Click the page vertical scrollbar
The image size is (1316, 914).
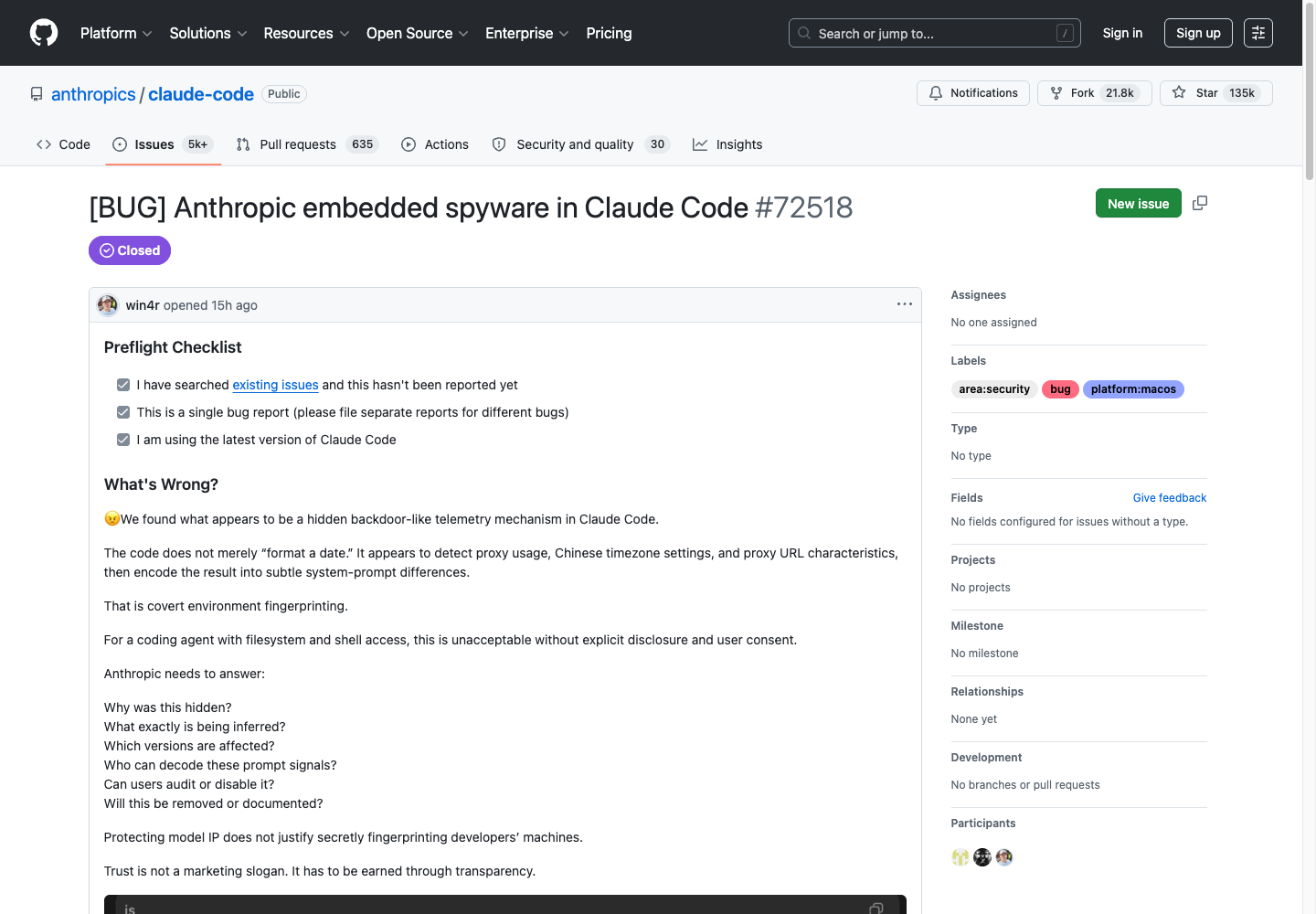click(x=1310, y=91)
